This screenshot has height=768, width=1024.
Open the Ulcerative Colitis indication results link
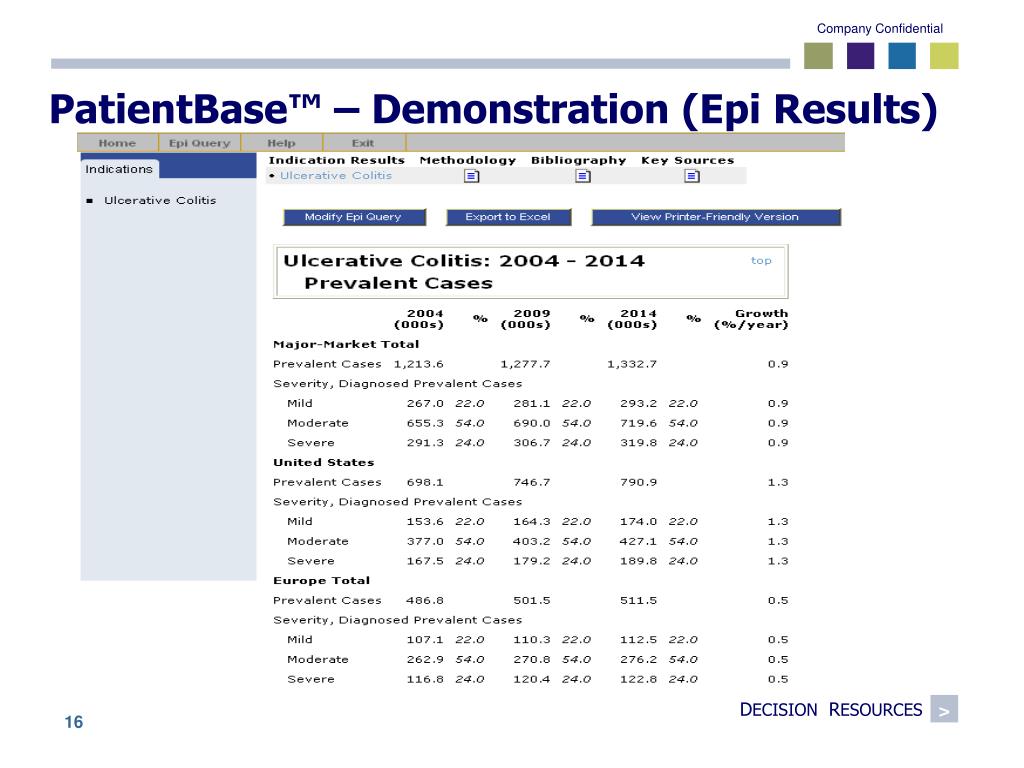click(x=336, y=176)
